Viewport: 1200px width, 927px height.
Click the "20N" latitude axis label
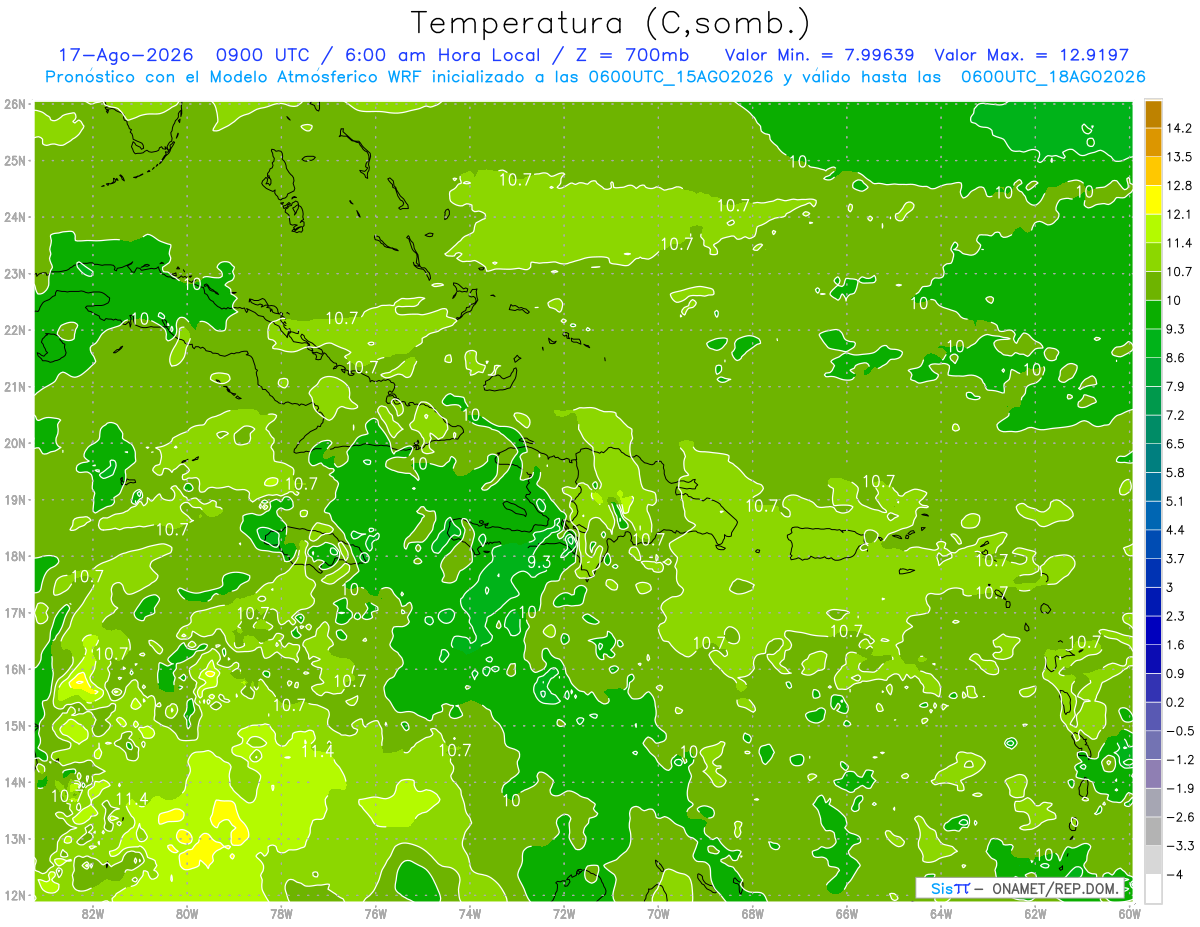tap(15, 443)
